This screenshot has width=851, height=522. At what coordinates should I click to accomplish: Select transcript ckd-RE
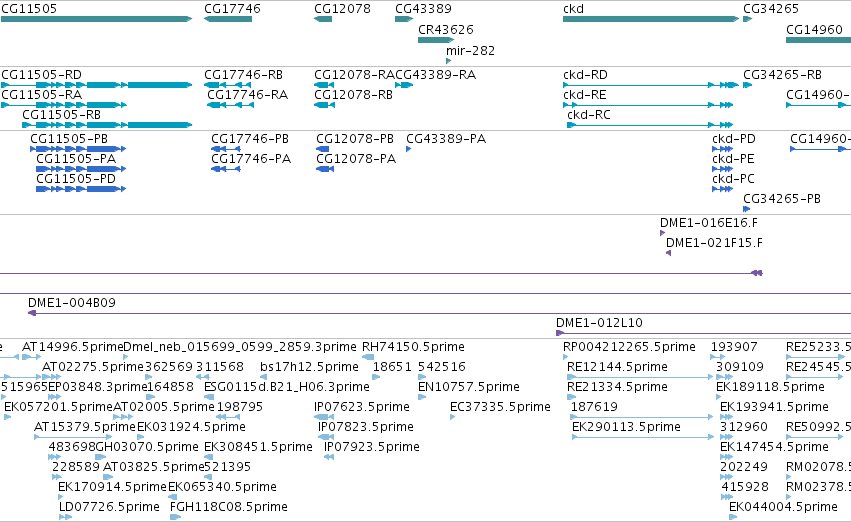click(648, 105)
